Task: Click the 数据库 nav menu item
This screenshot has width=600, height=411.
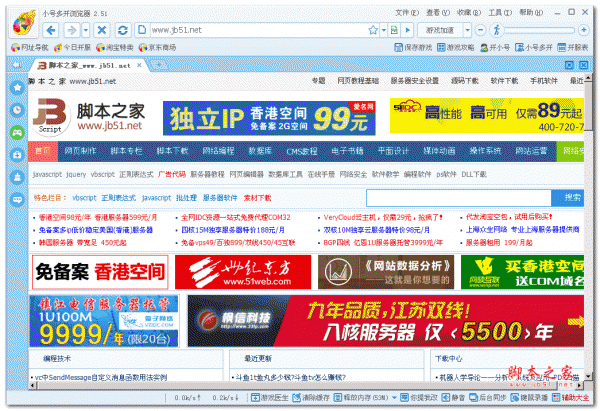Action: coord(260,151)
